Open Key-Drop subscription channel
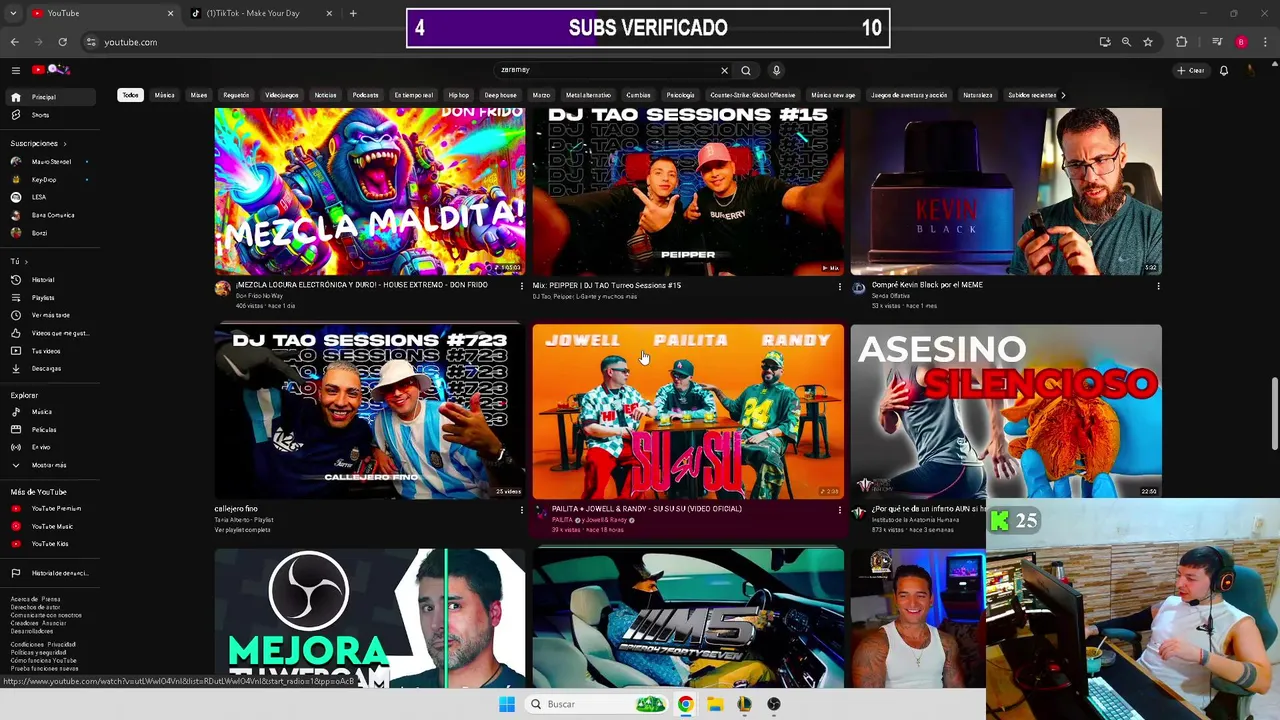 click(49, 180)
